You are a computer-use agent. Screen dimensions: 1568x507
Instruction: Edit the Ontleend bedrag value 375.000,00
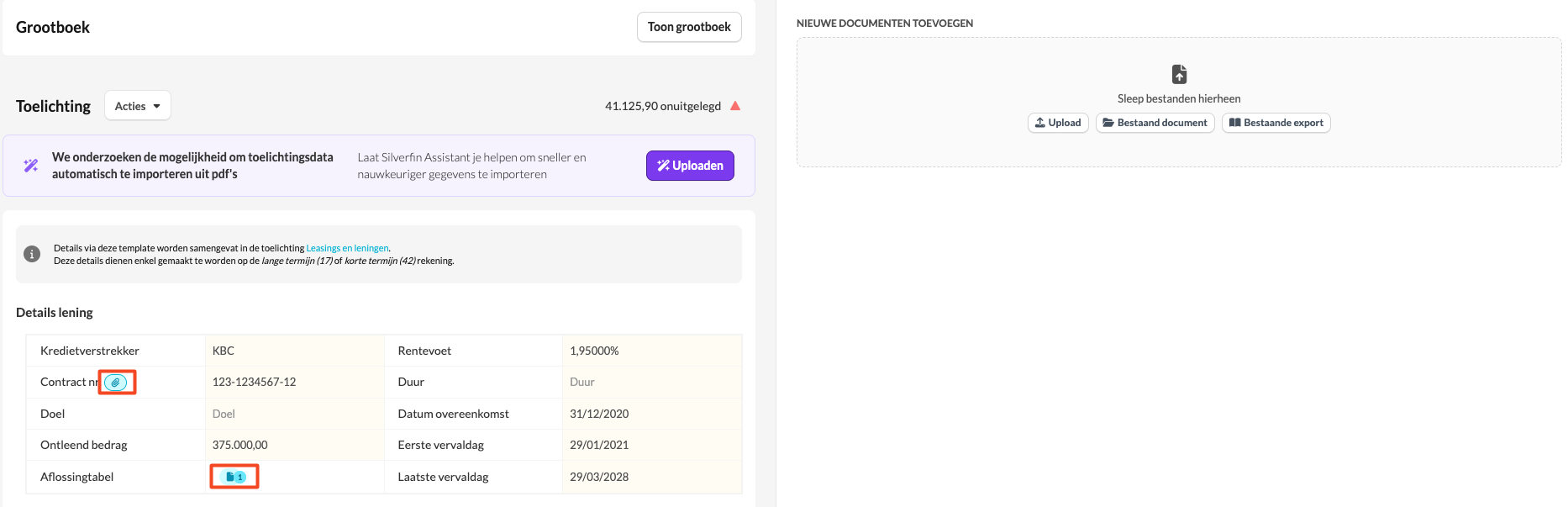point(294,445)
